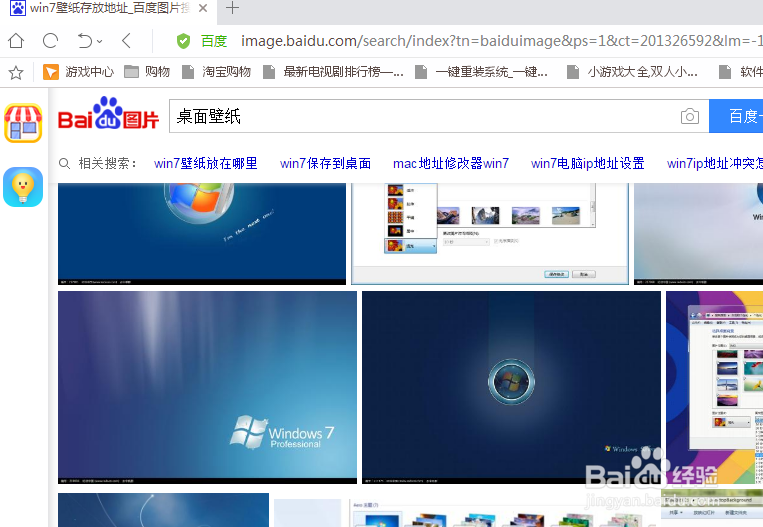Viewport: 763px width, 527px height.
Task: Click the camera image-search icon
Action: (x=690, y=116)
